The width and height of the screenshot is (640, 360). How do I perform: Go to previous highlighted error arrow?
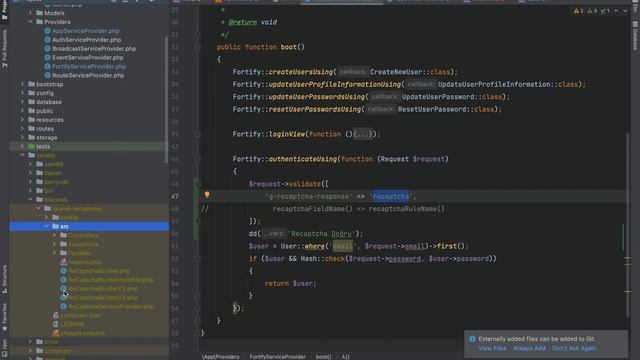pos(616,11)
